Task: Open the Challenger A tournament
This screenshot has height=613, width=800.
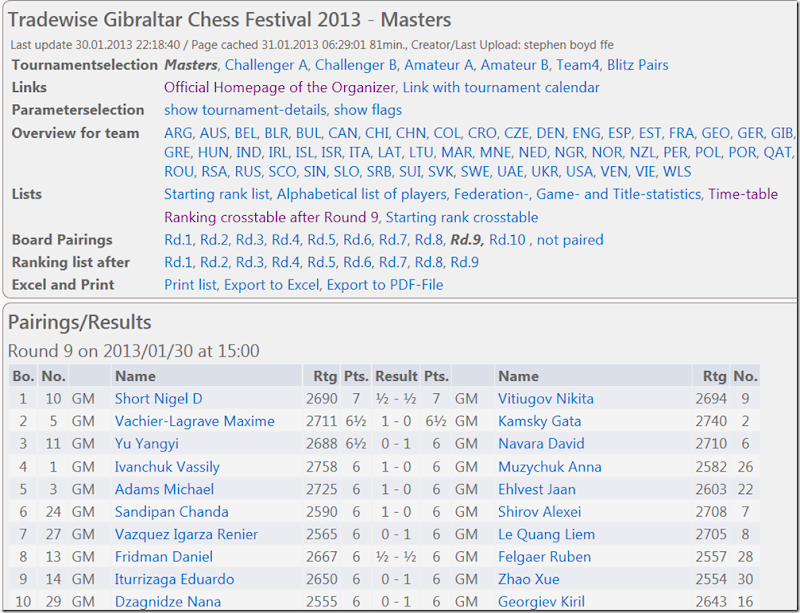Action: coord(267,65)
